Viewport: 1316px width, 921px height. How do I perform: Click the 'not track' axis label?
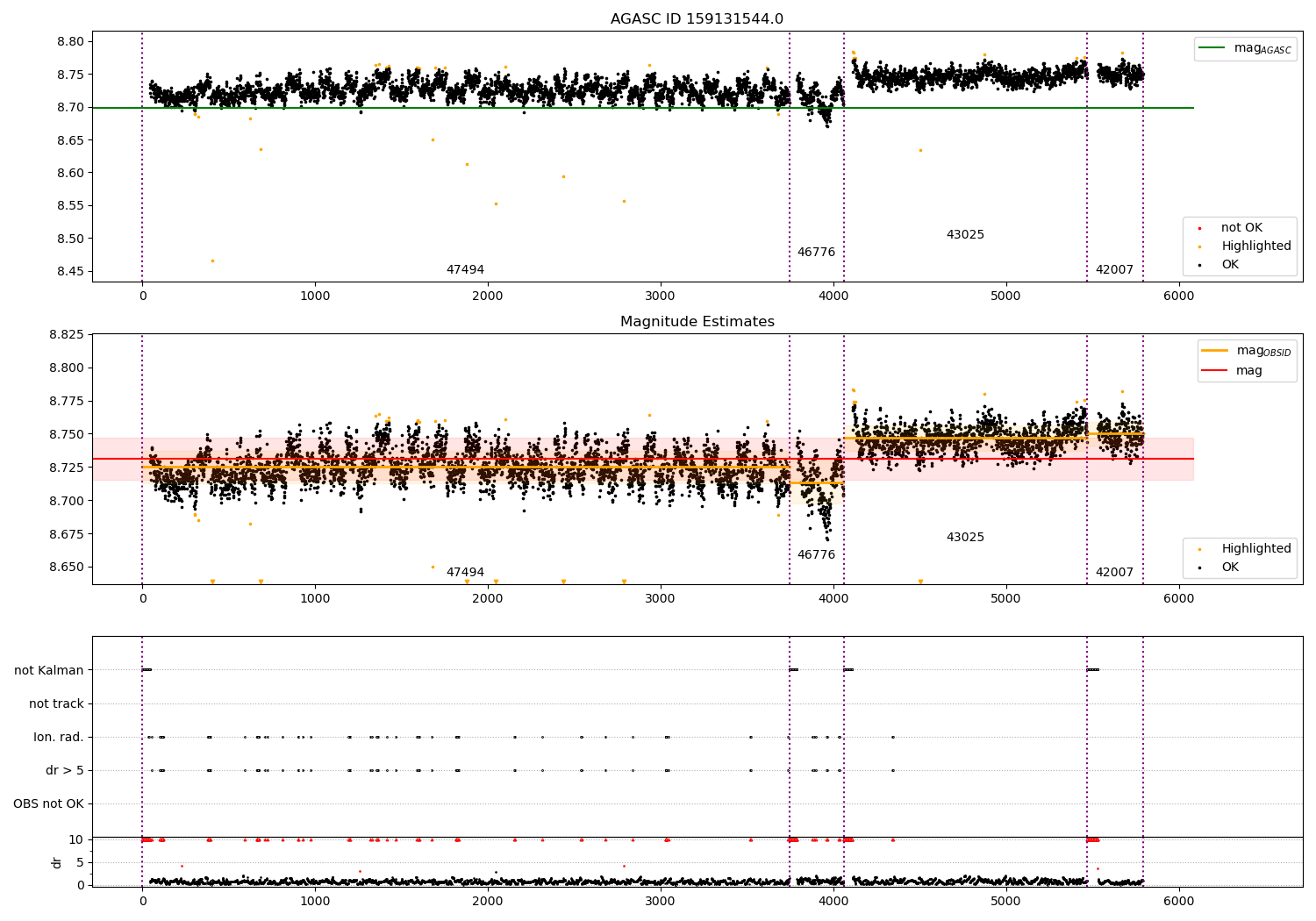pyautogui.click(x=56, y=704)
